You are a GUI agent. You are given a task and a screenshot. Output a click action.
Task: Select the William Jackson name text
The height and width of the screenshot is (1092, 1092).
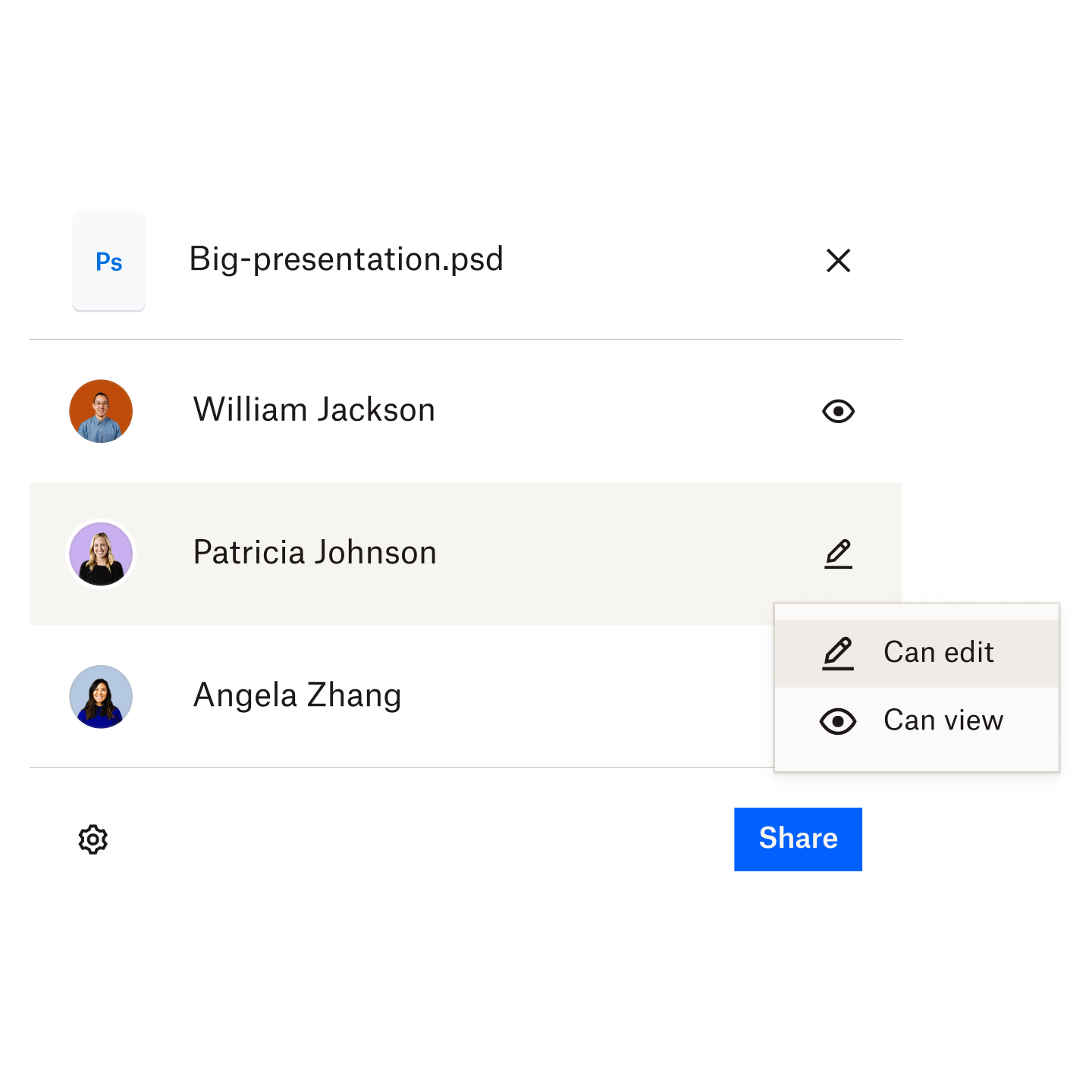pos(314,410)
